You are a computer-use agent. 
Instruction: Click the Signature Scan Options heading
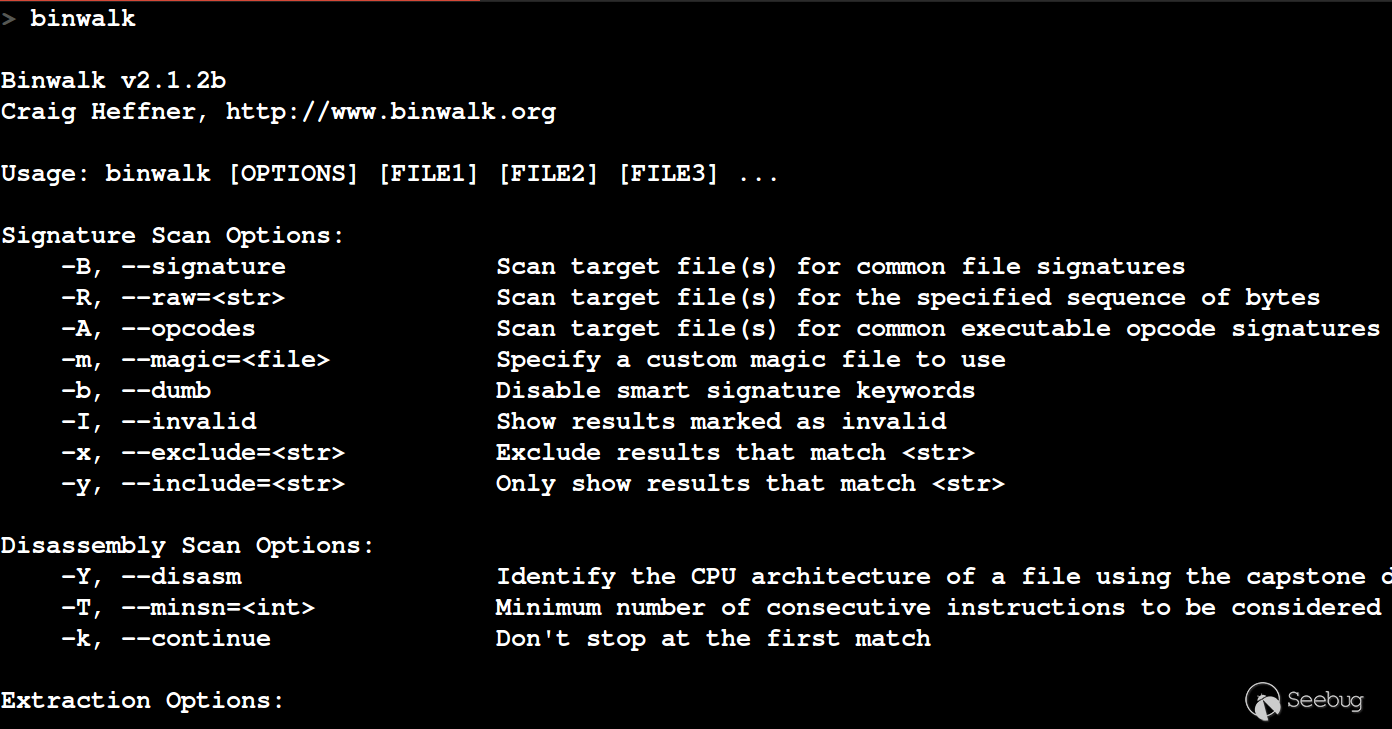[x=173, y=236]
